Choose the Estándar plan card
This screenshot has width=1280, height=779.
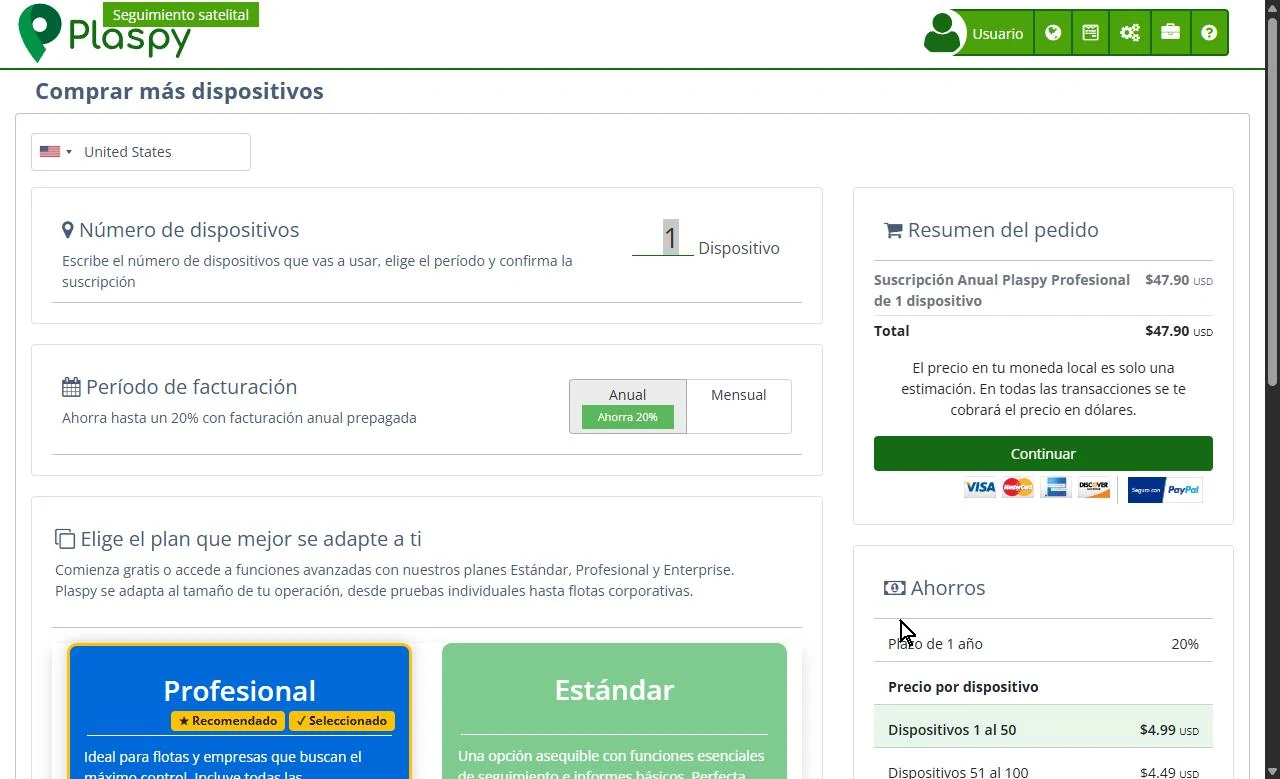(x=614, y=711)
